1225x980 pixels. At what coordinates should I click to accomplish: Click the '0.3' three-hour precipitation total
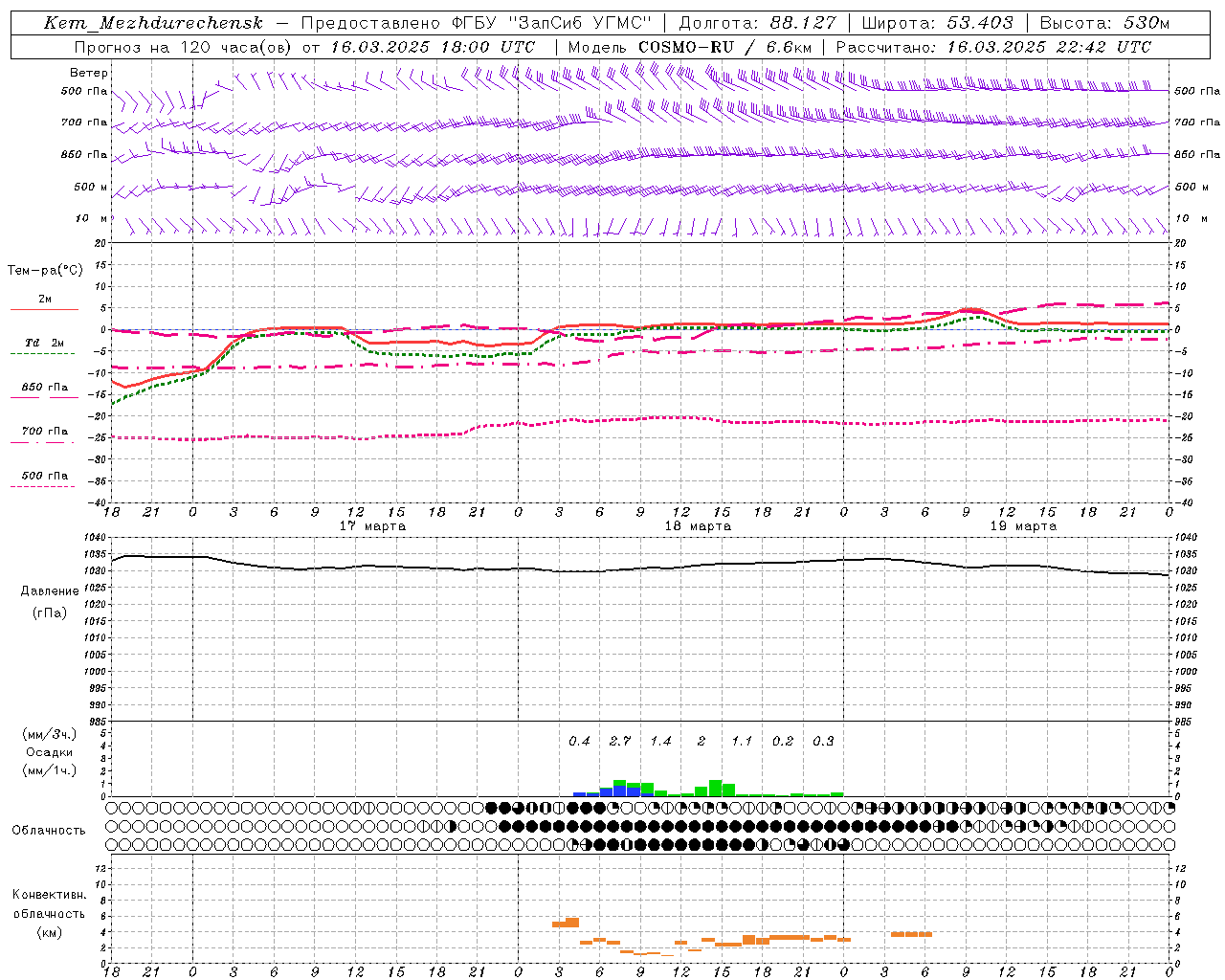click(x=823, y=741)
